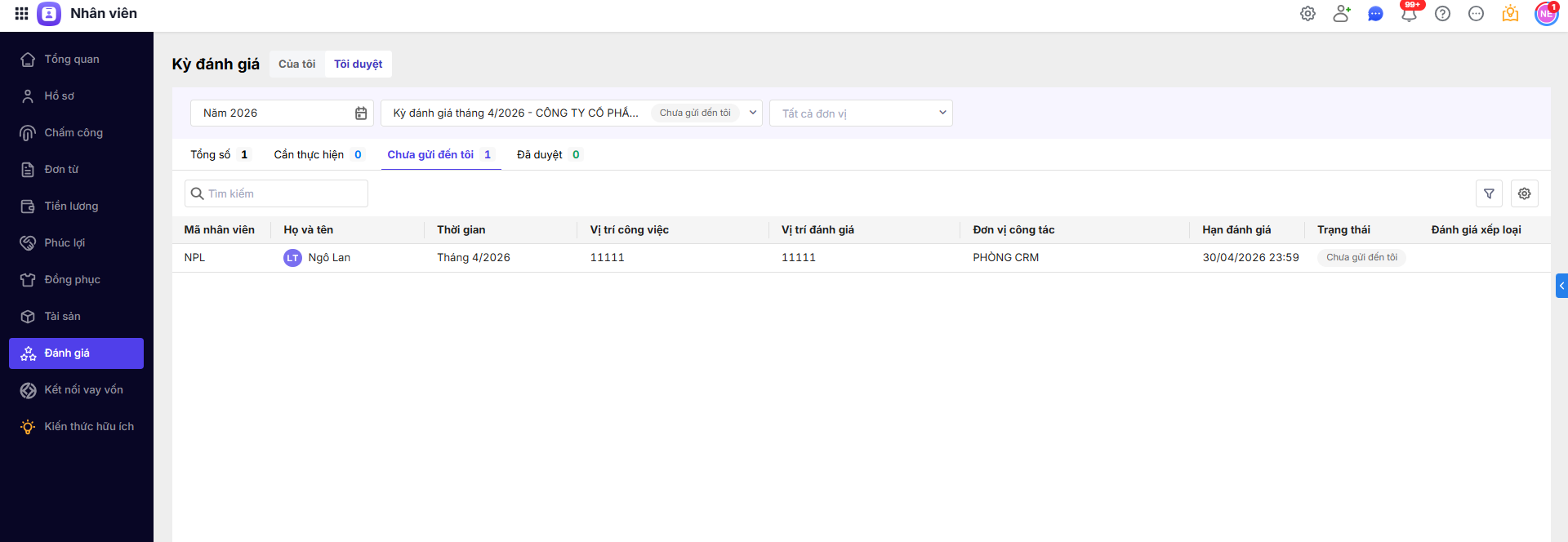Select Đánh giá in sidebar
Screen dimensions: 1568x542
77,353
